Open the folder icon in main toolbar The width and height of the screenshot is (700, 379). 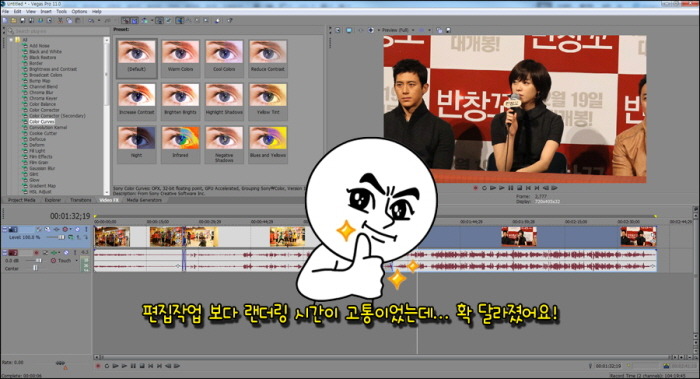click(x=13, y=21)
